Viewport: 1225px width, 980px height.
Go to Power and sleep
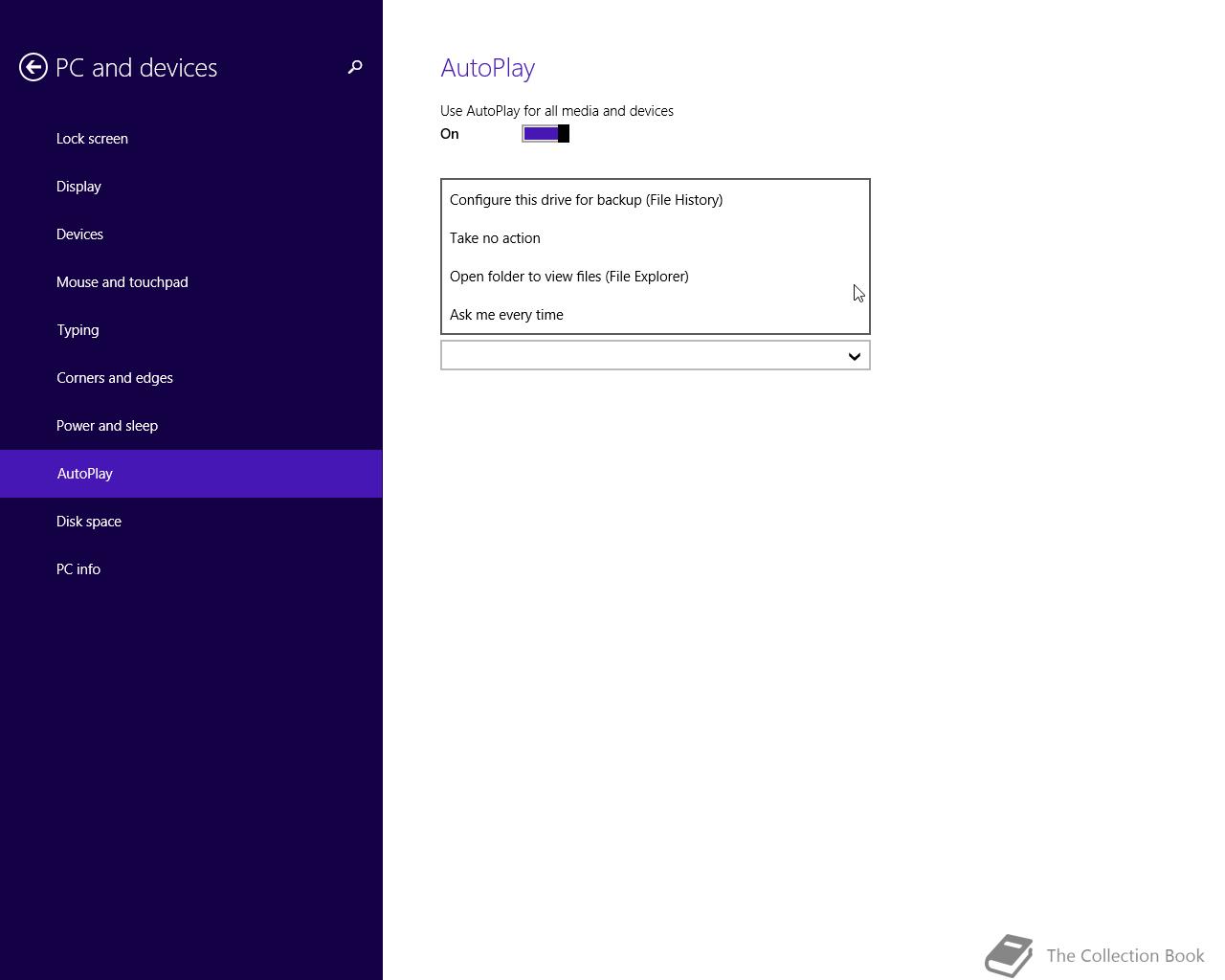(191, 426)
